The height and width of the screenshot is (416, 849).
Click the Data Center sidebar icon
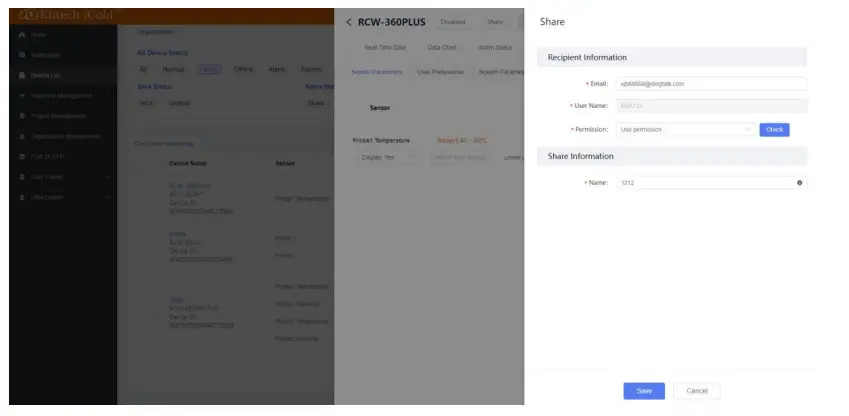point(22,197)
